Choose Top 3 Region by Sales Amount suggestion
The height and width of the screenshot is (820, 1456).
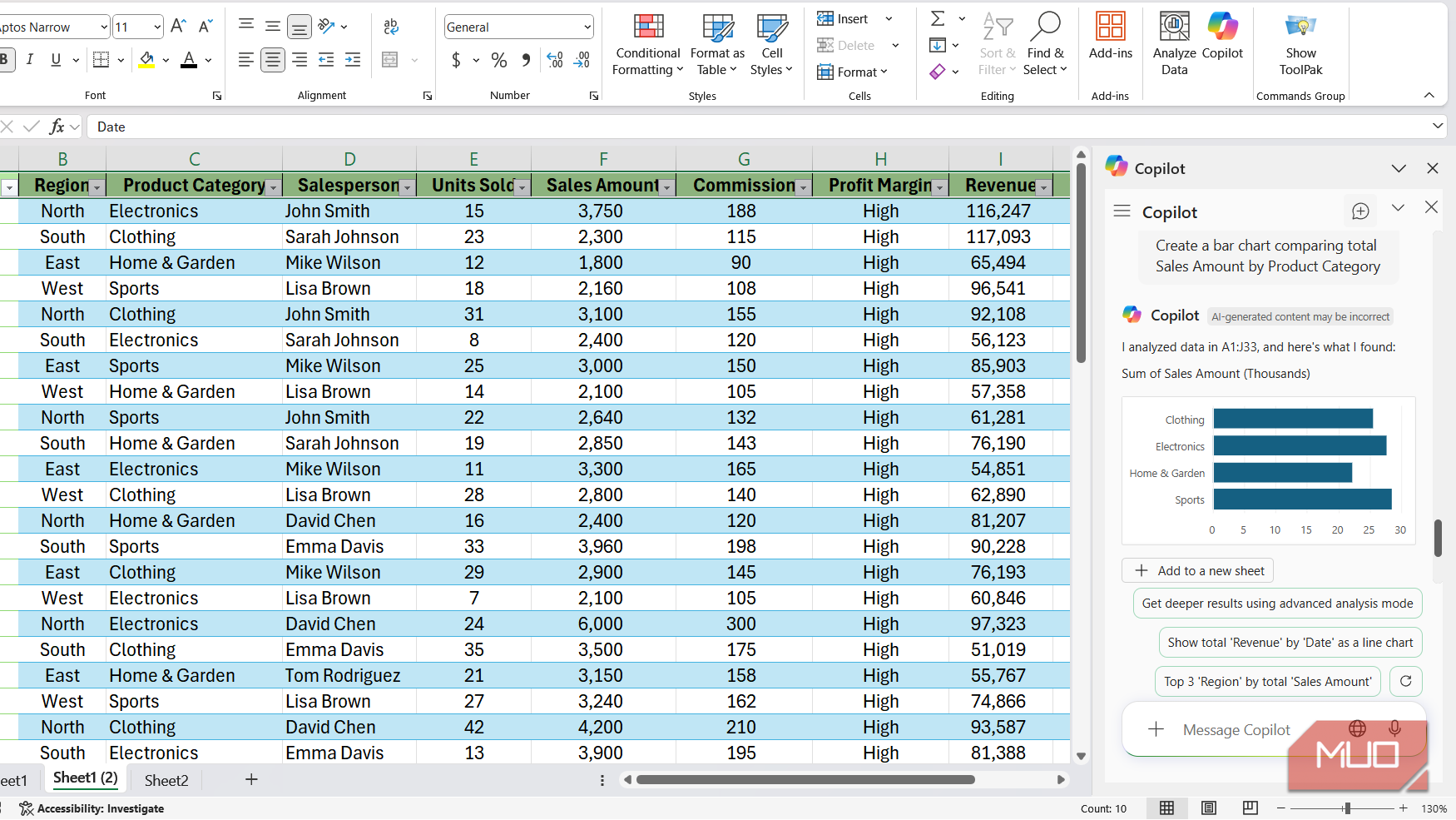(x=1269, y=681)
